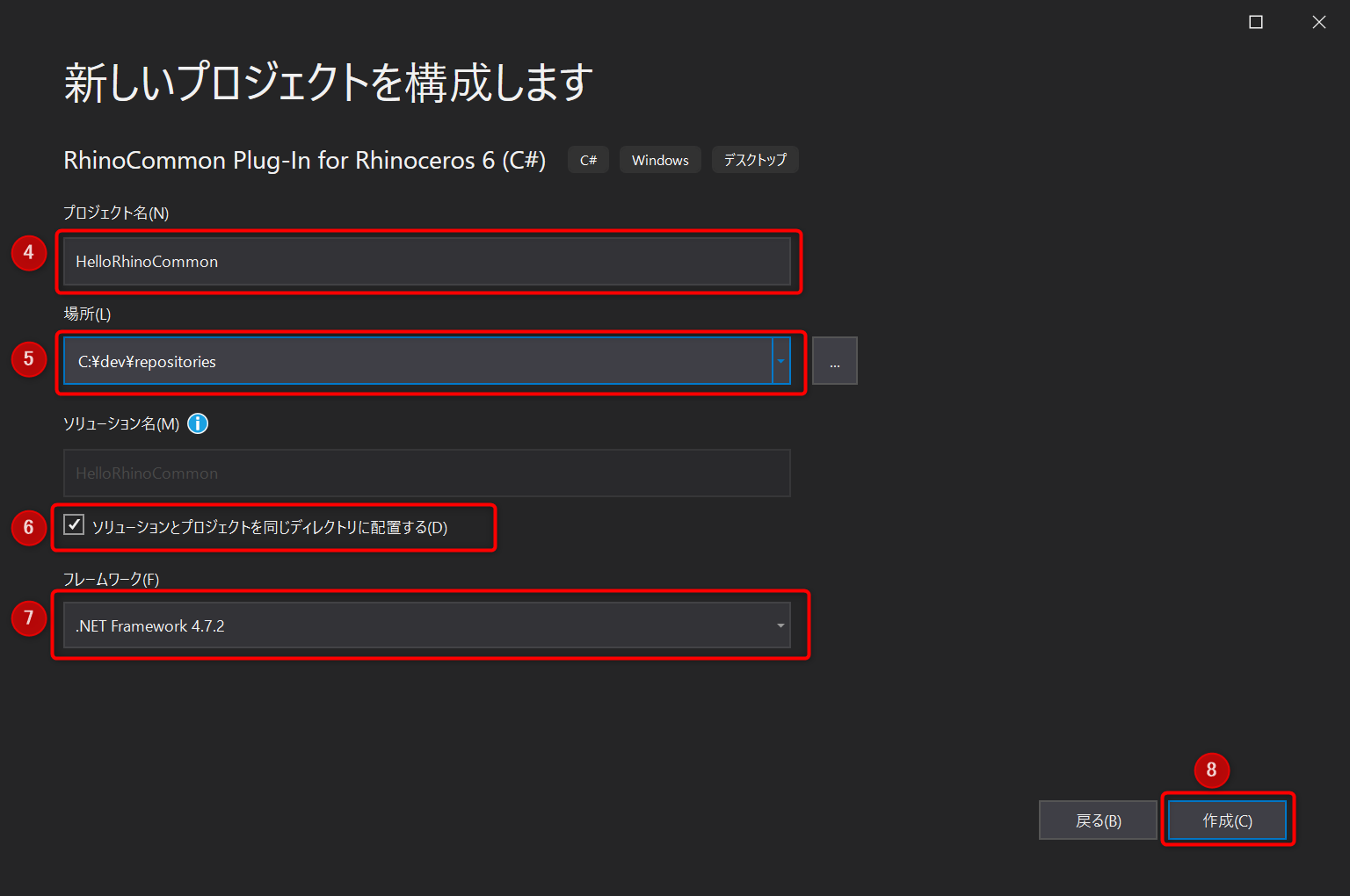Click the project name field containing HelloRhinoCommon
Viewport: 1350px width, 896px height.
click(x=427, y=261)
